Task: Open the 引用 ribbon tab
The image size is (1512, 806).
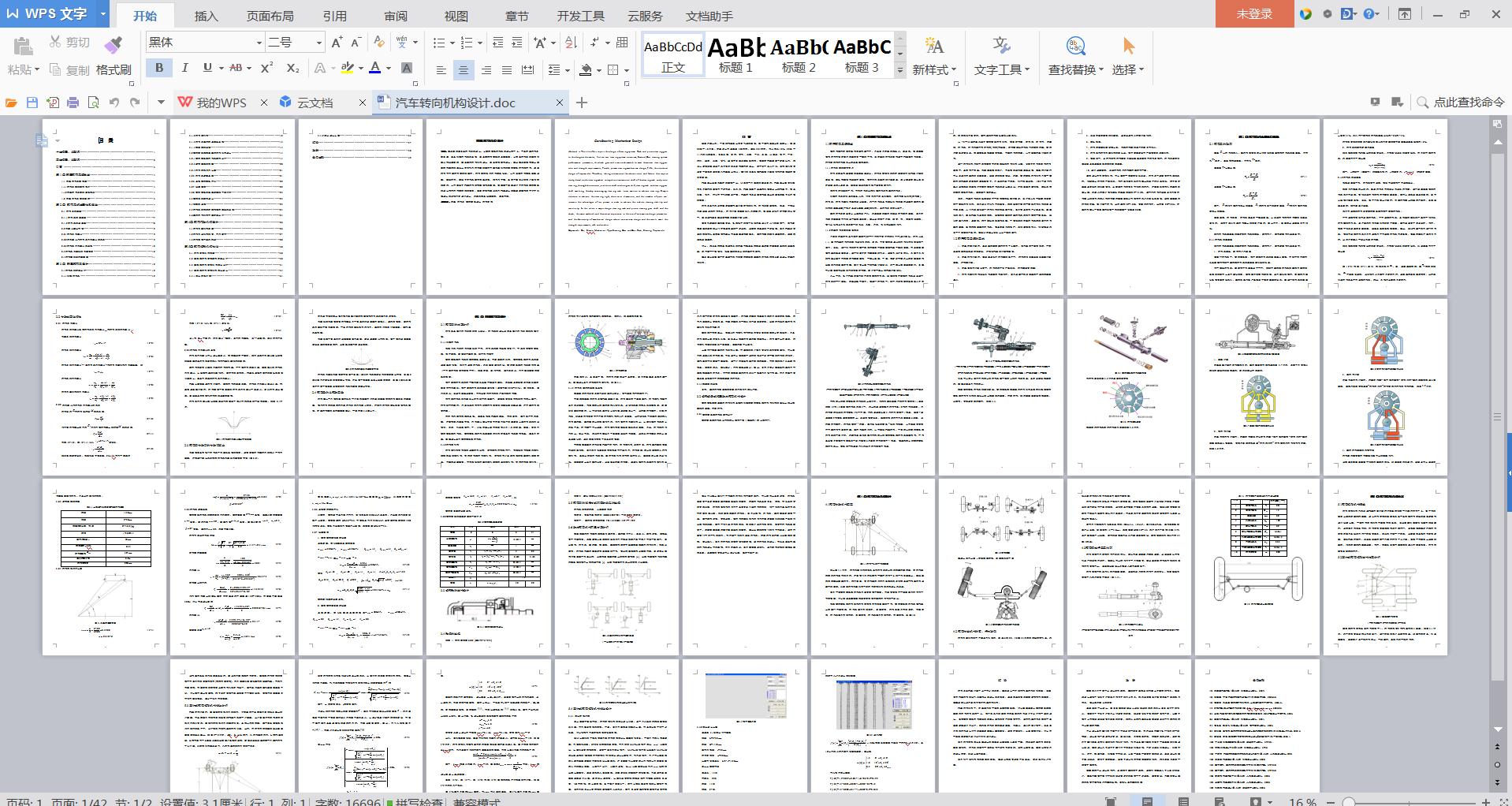Action: (334, 16)
